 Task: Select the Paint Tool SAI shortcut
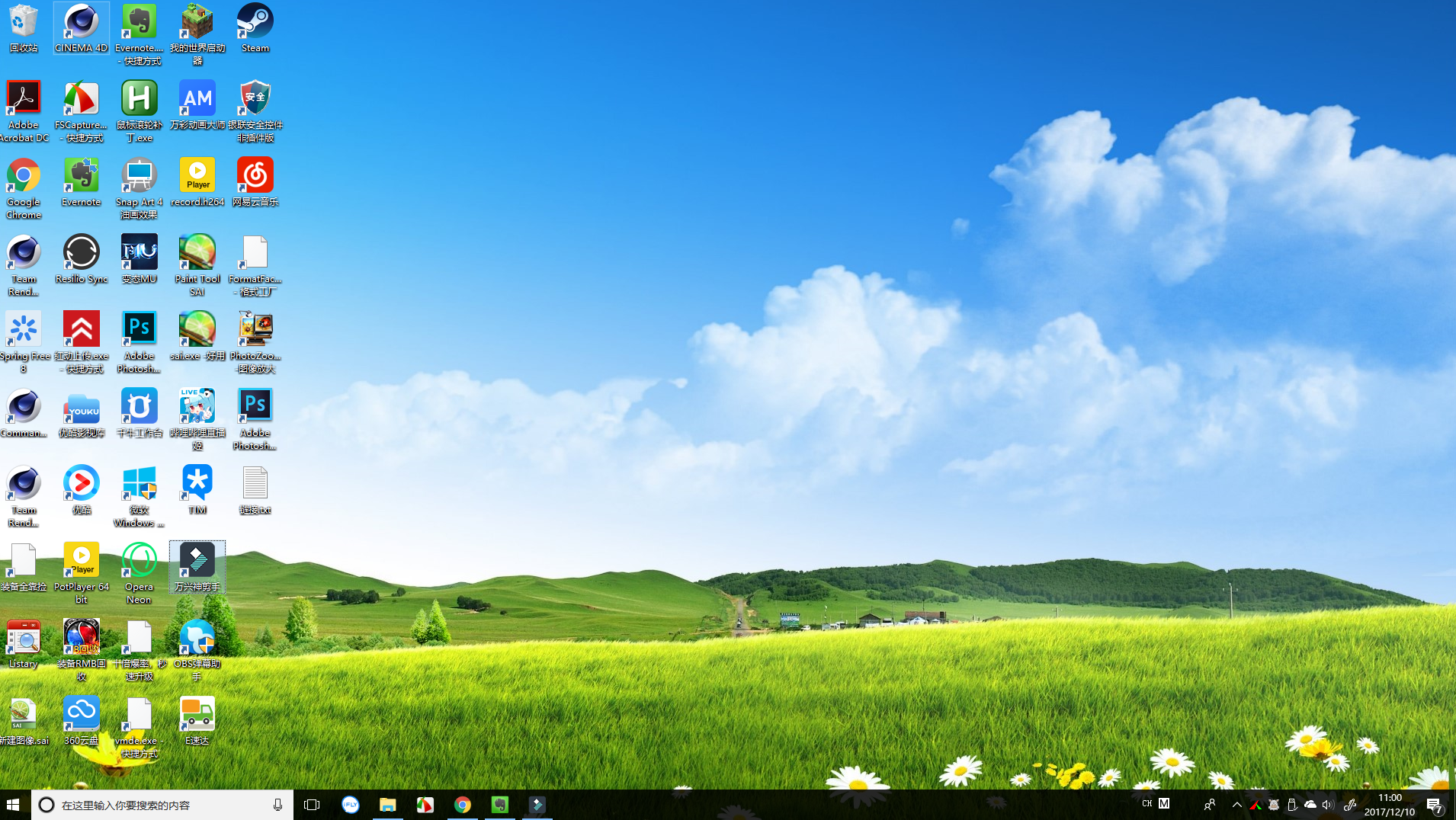tap(197, 266)
